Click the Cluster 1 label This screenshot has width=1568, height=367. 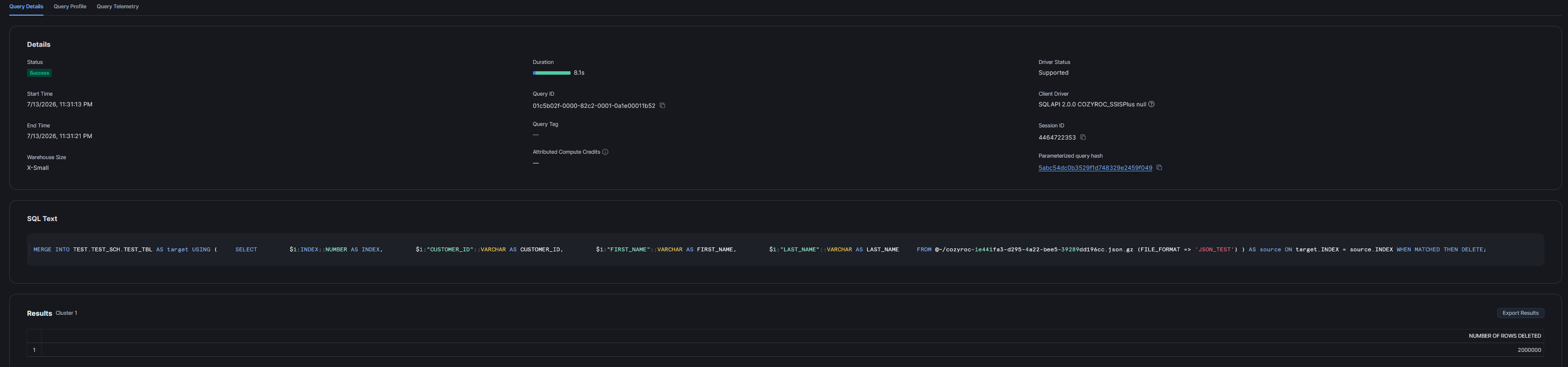click(x=66, y=313)
